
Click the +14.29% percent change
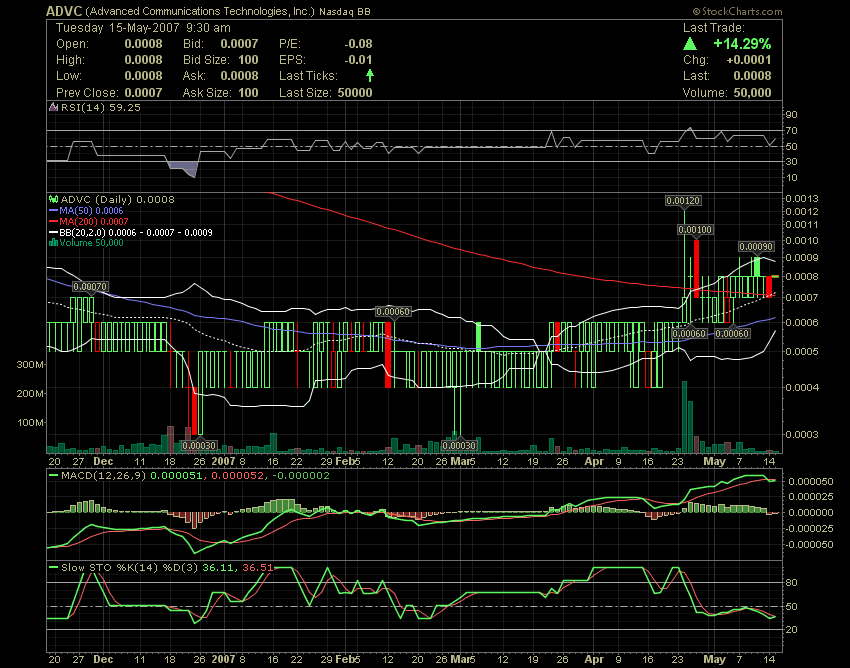742,44
